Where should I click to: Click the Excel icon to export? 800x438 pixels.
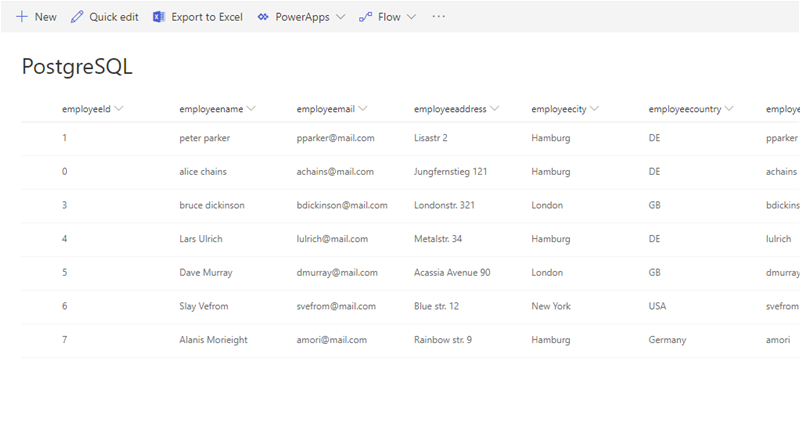pos(159,17)
